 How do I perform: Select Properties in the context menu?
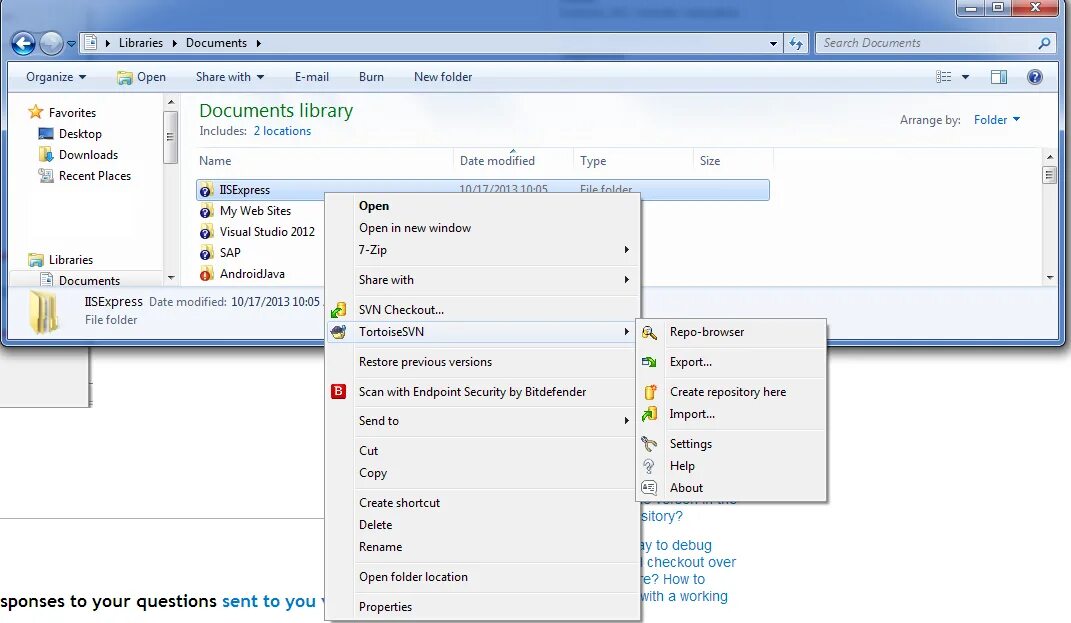click(x=482, y=607)
